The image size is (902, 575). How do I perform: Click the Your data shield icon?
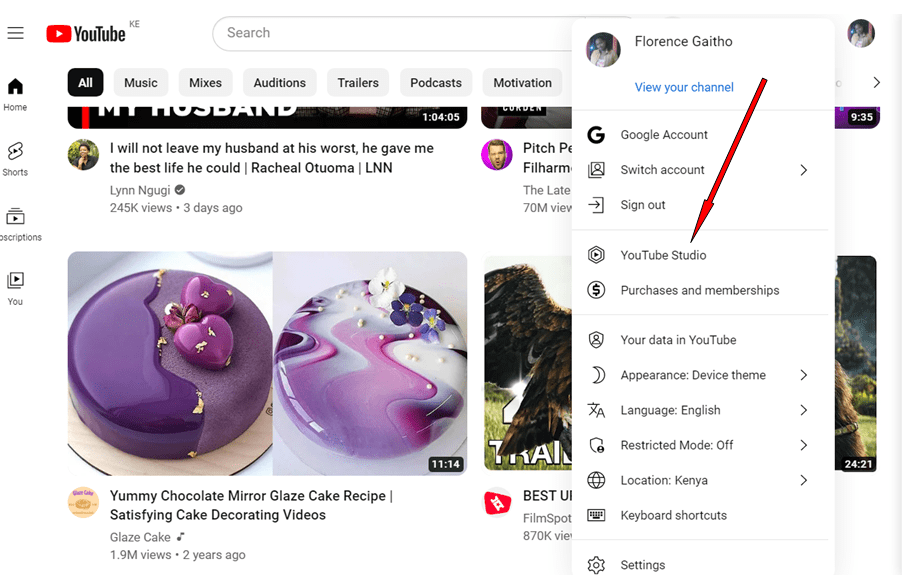coord(596,340)
